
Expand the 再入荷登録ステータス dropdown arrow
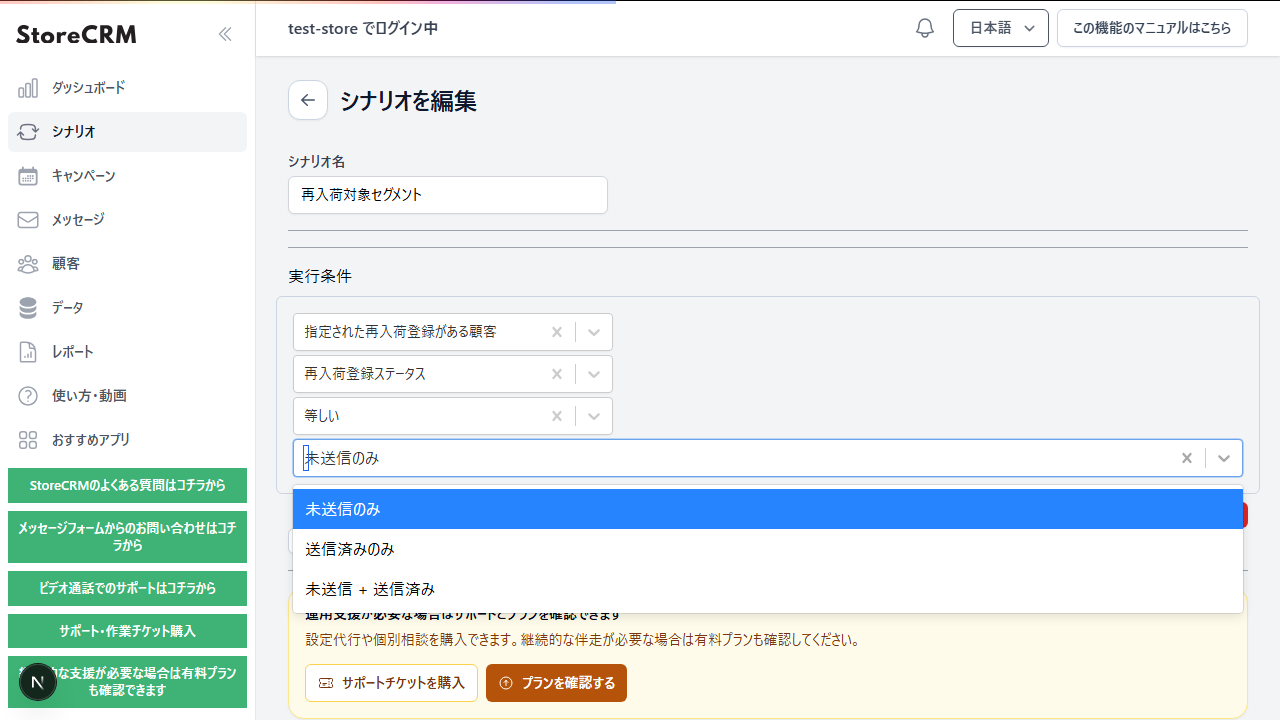coord(594,374)
